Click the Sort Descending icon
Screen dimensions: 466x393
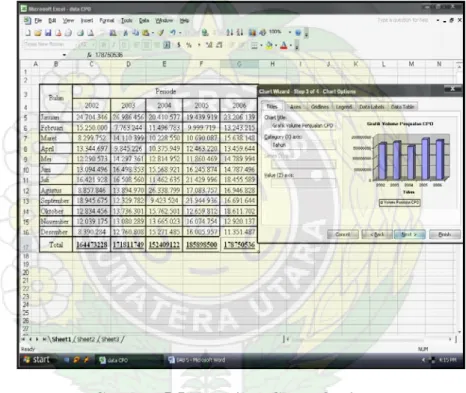pos(240,33)
